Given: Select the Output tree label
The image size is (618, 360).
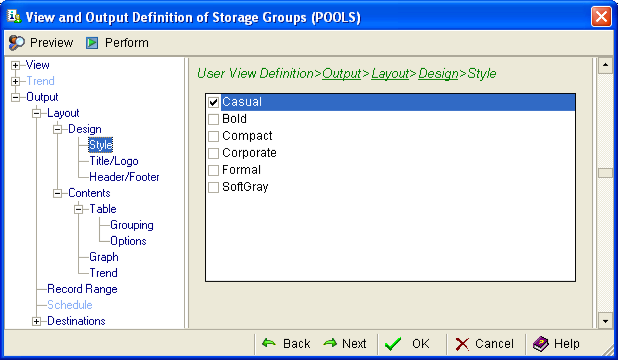Looking at the screenshot, I should (x=42, y=97).
